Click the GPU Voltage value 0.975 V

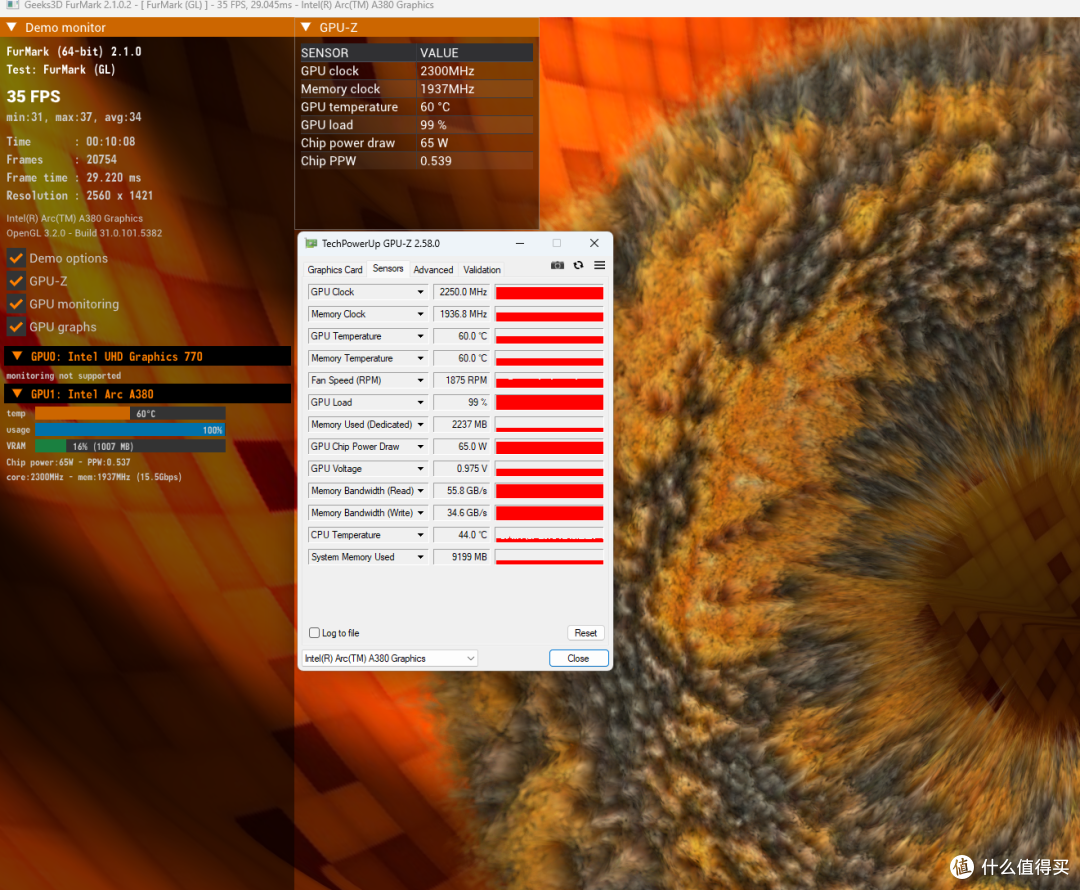pyautogui.click(x=461, y=468)
